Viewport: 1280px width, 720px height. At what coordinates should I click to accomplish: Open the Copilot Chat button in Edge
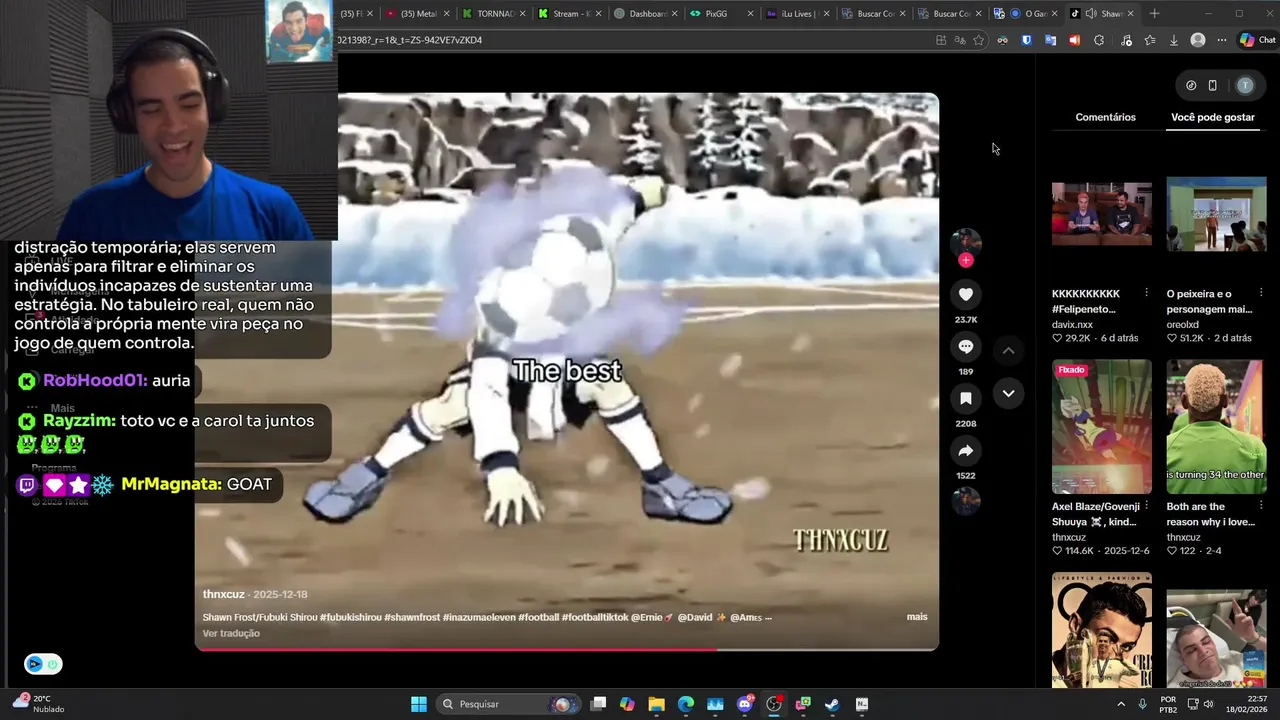[1258, 40]
